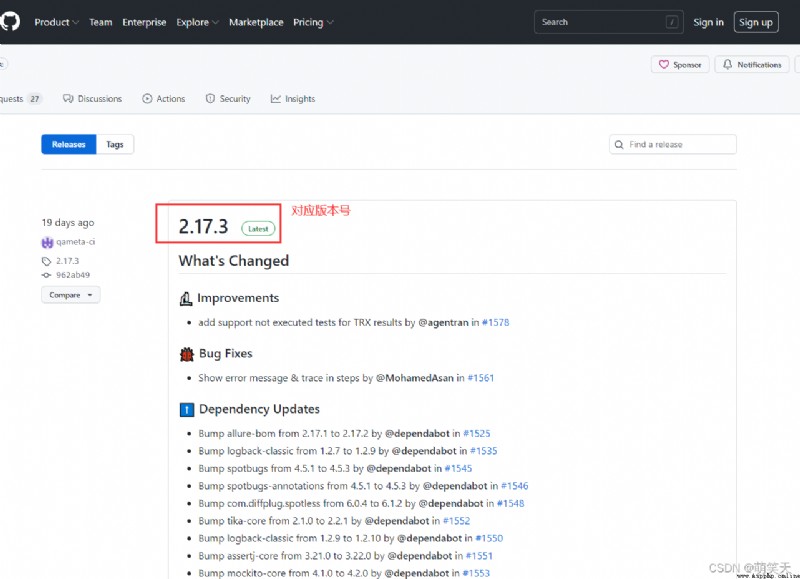Image resolution: width=800 pixels, height=579 pixels.
Task: Open pull request #1546 for spotbugs-annotations
Action: (514, 486)
